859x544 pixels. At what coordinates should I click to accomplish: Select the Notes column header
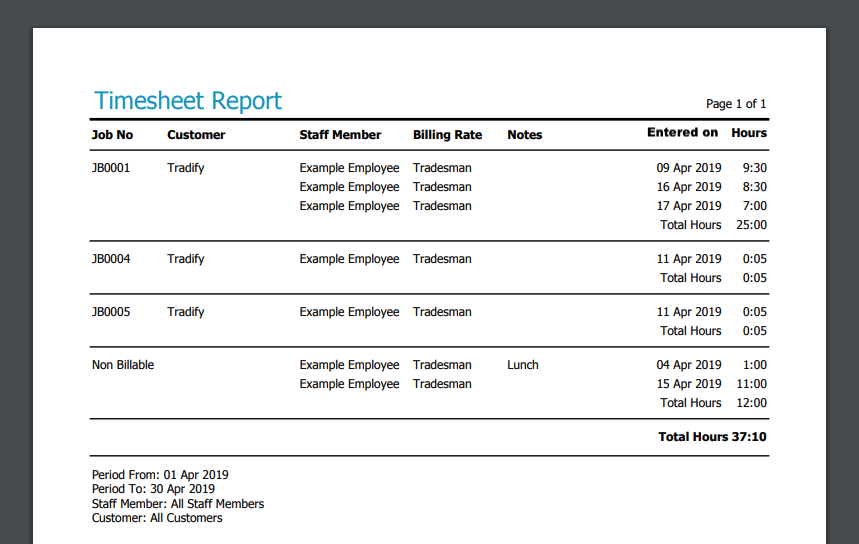tap(524, 135)
